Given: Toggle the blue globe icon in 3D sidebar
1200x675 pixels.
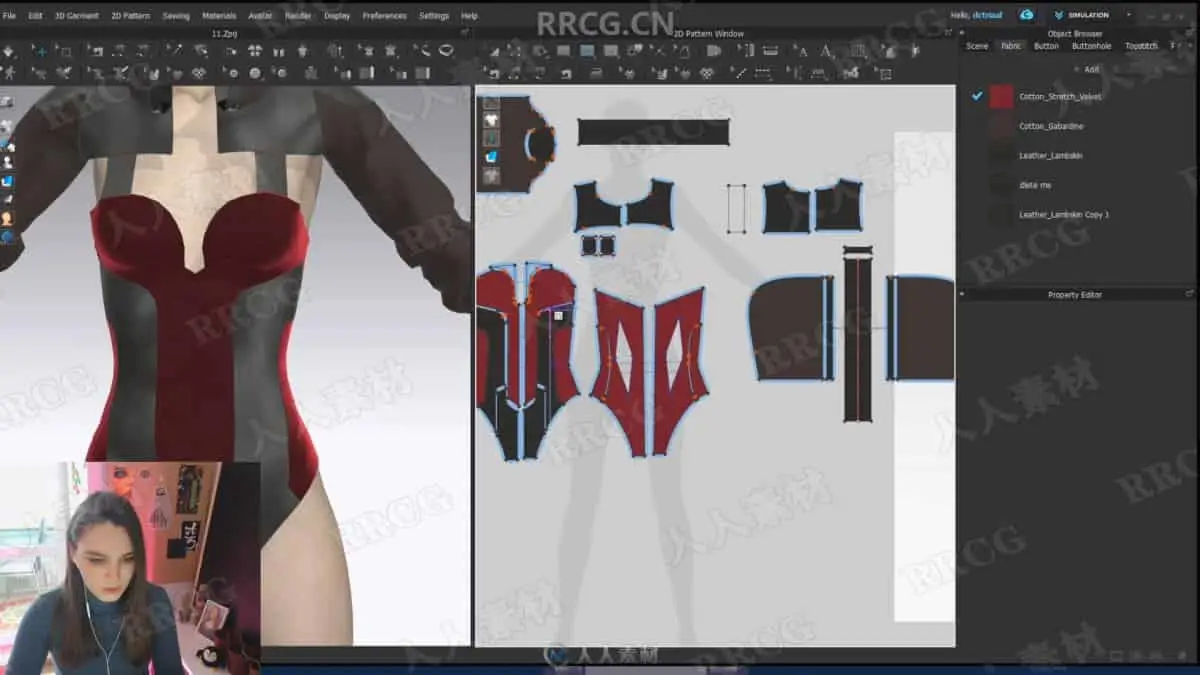Looking at the screenshot, I should click(x=6, y=237).
